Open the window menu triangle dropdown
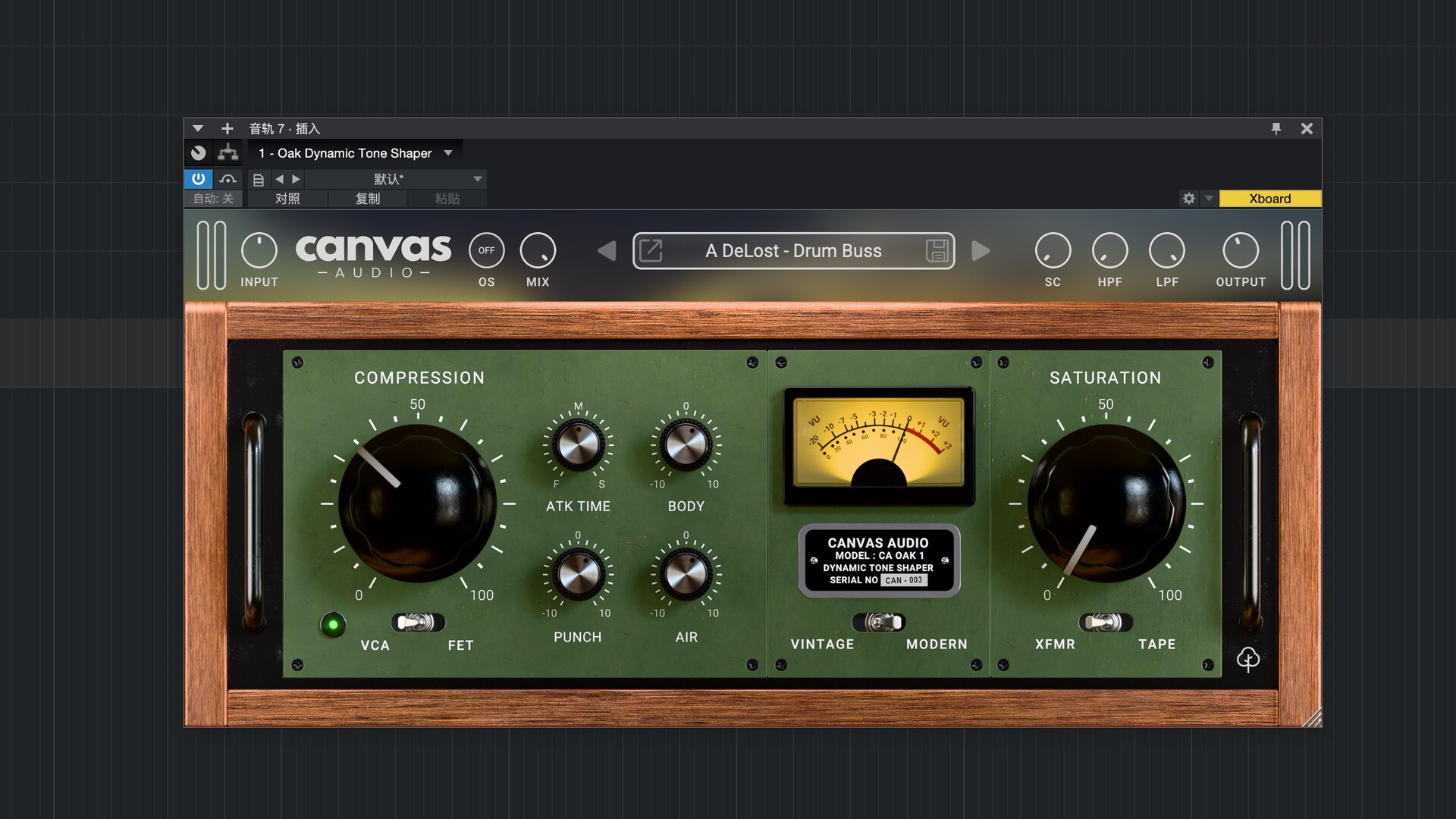Viewport: 1456px width, 819px height. [x=198, y=129]
